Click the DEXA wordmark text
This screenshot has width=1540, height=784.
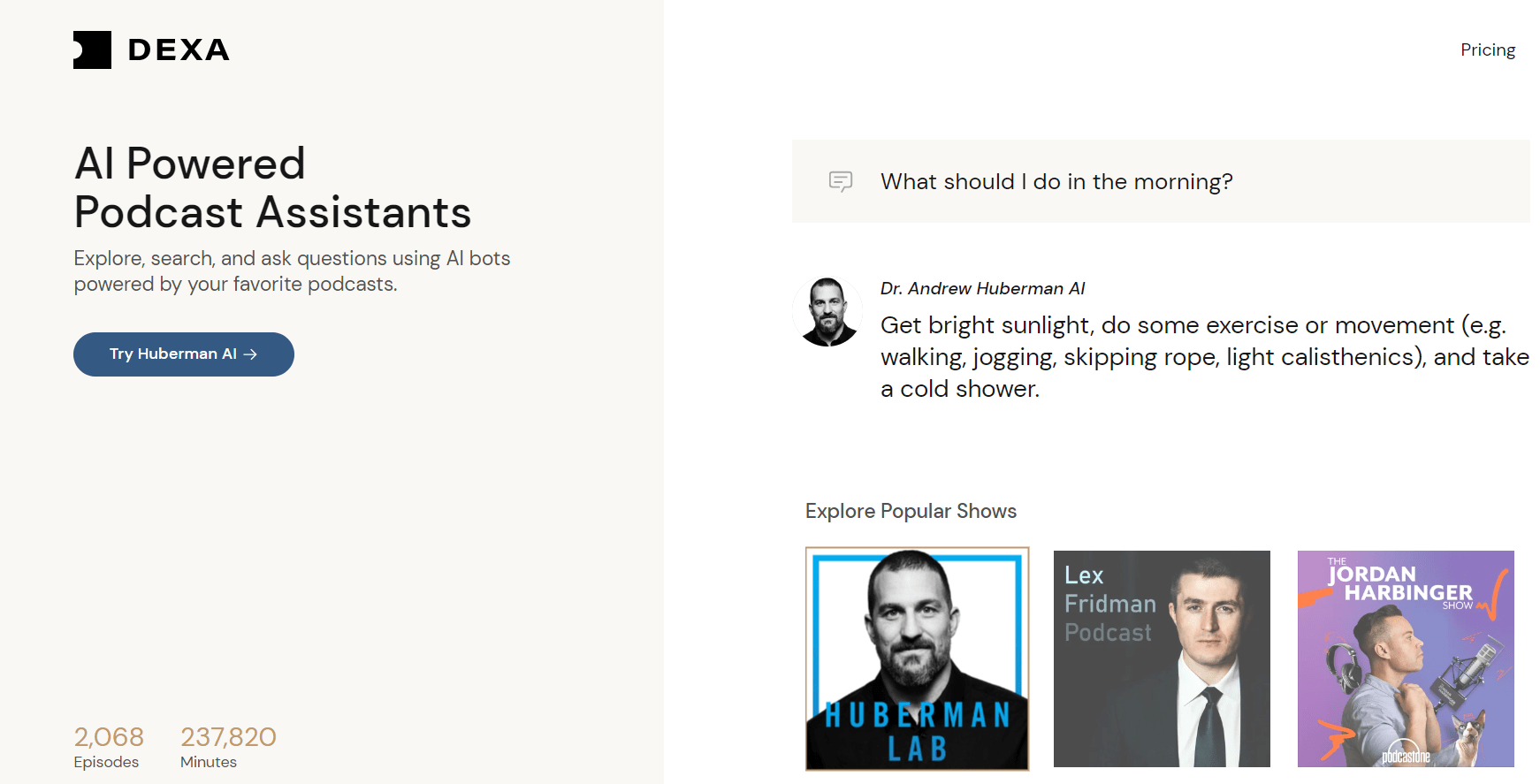tap(179, 50)
